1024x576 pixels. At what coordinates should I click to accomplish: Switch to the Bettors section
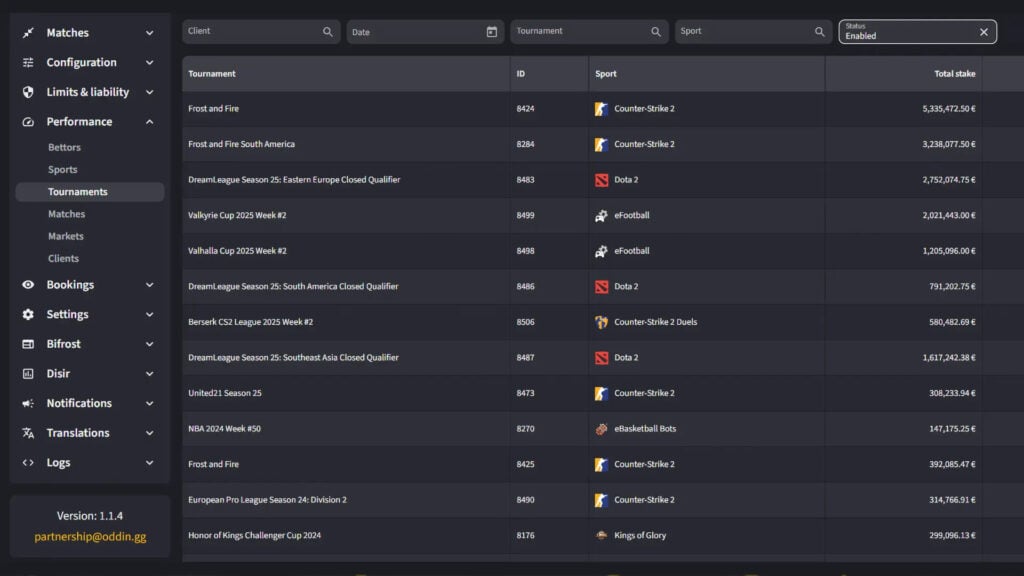[66, 147]
